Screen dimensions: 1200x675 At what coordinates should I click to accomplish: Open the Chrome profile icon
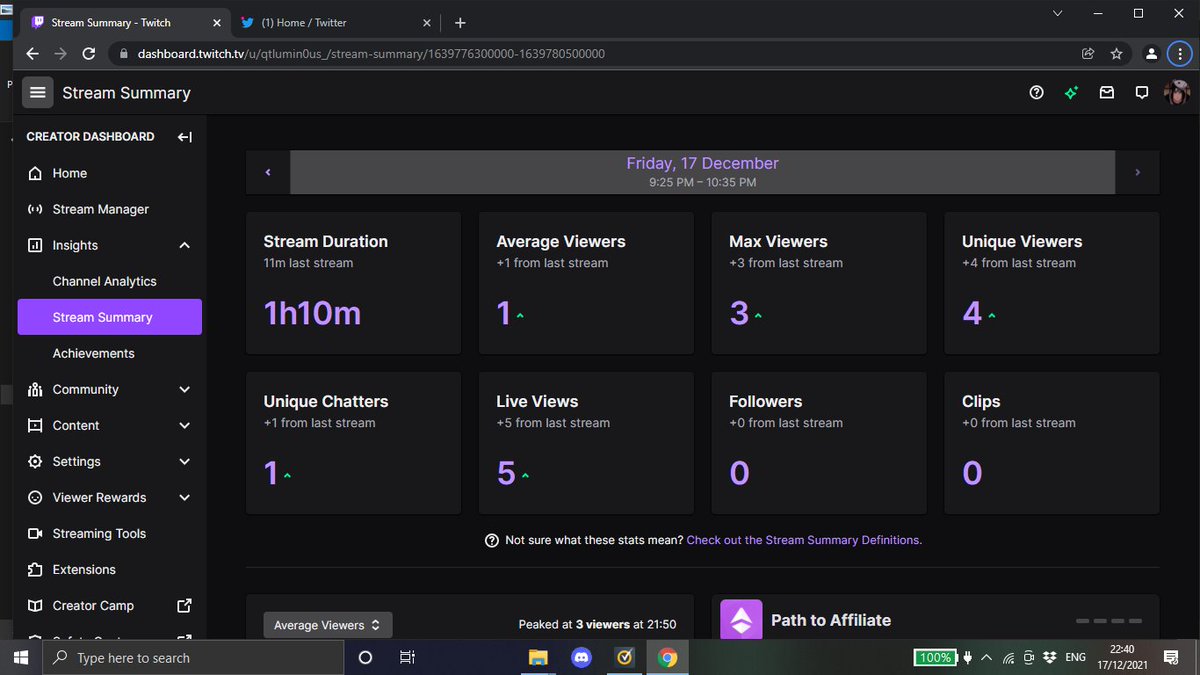[x=1152, y=54]
